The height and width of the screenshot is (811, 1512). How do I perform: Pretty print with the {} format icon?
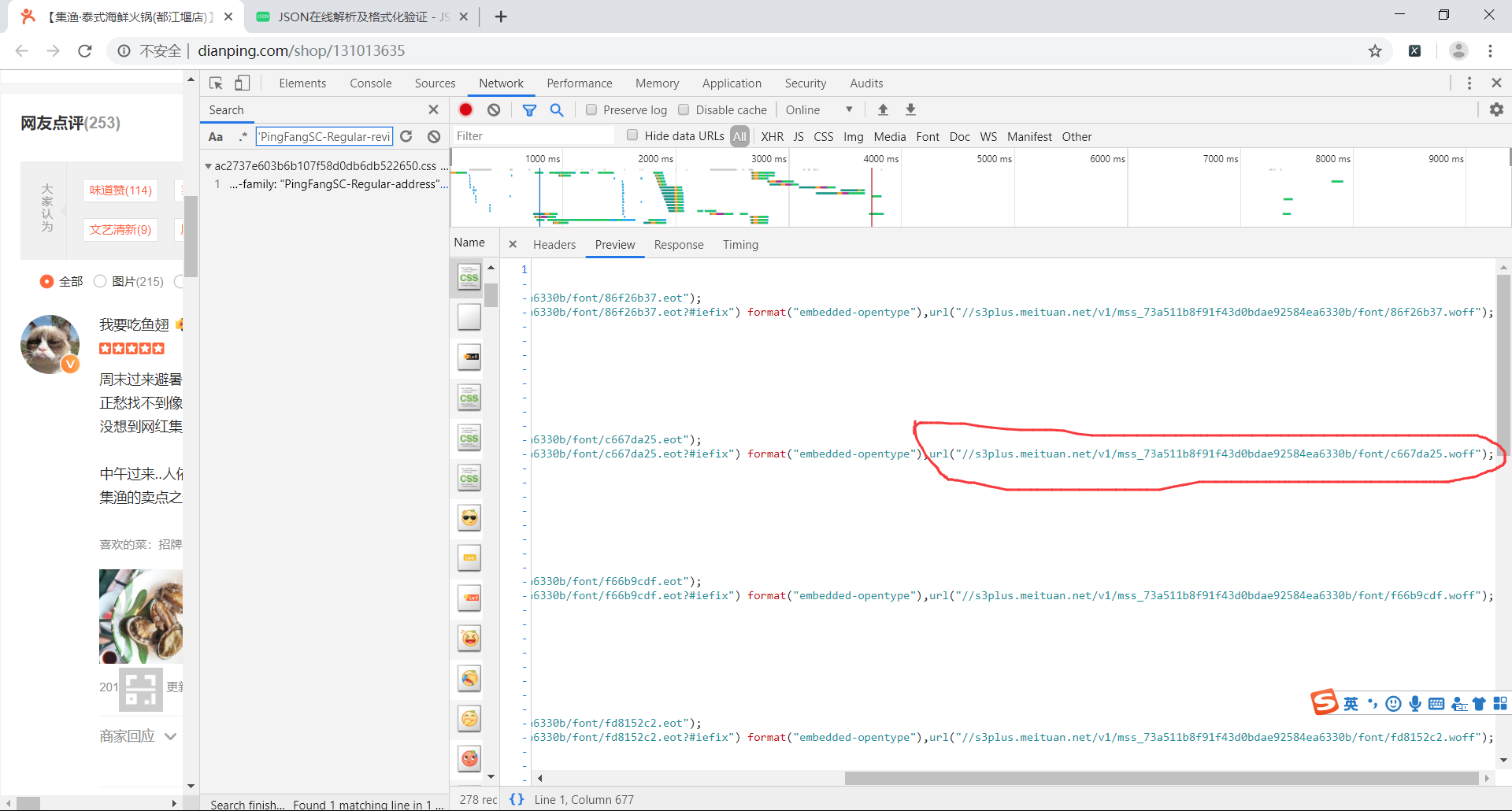coord(517,799)
